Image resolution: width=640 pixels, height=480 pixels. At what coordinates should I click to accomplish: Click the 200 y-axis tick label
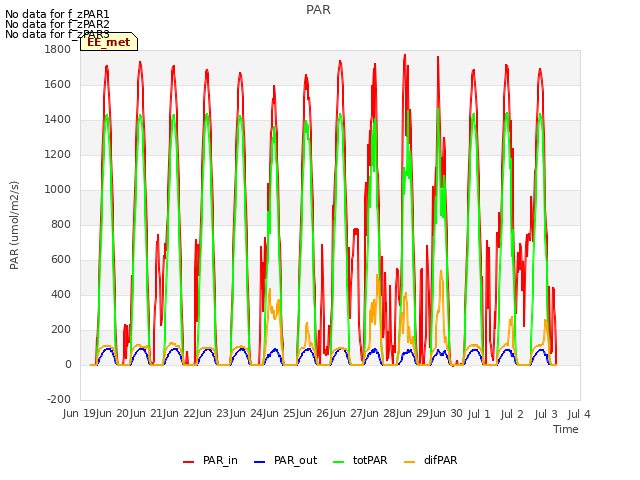click(x=61, y=330)
